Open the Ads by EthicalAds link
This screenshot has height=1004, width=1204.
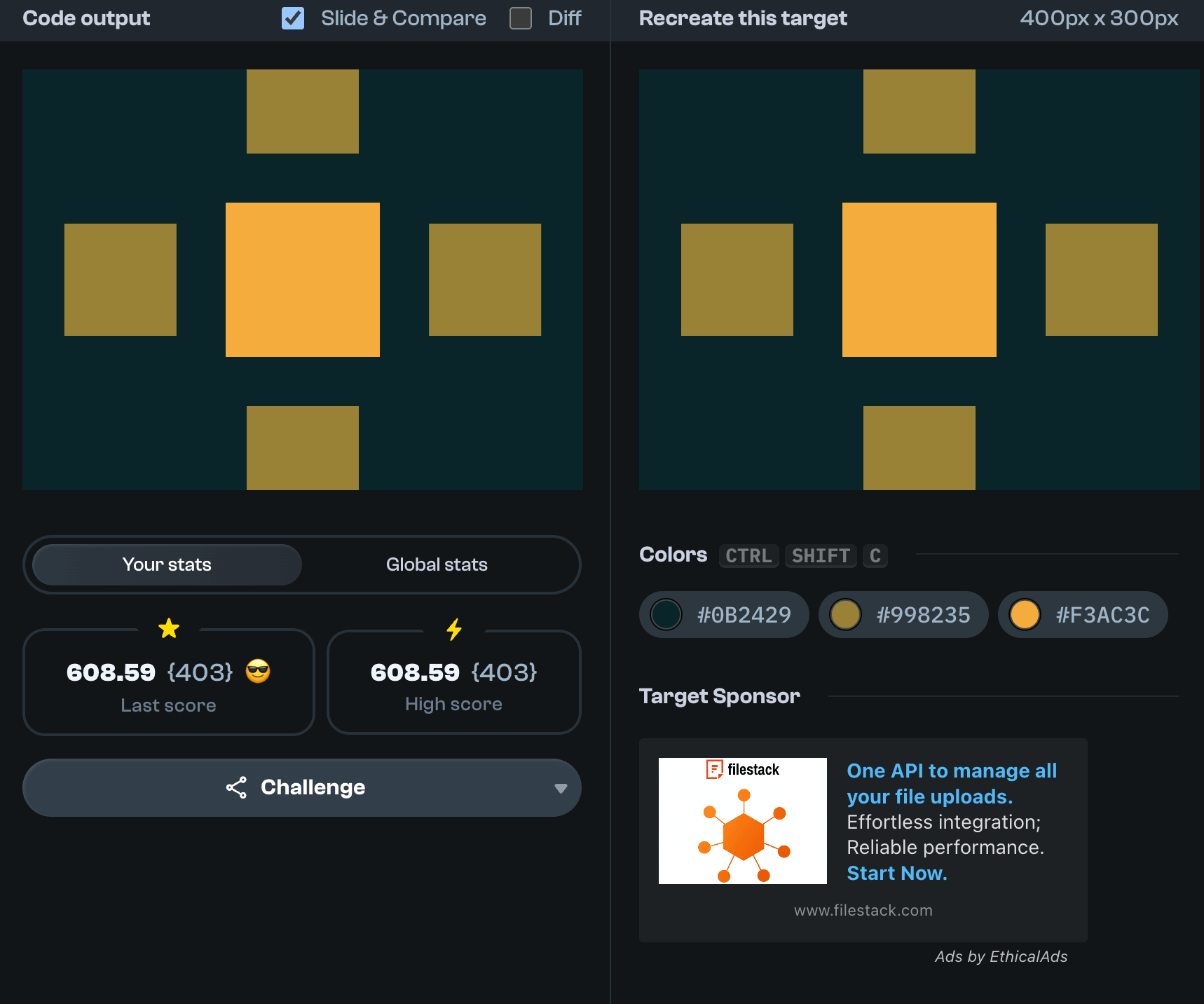pos(1000,956)
